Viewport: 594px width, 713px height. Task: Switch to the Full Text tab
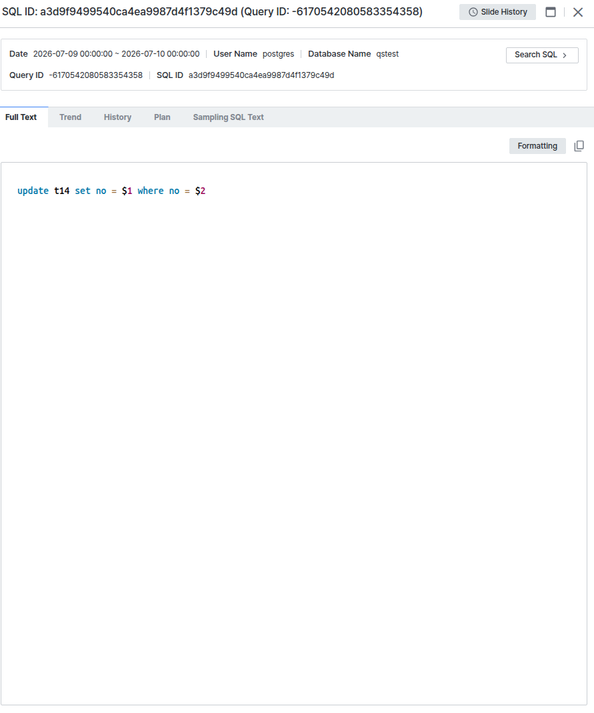[x=21, y=117]
